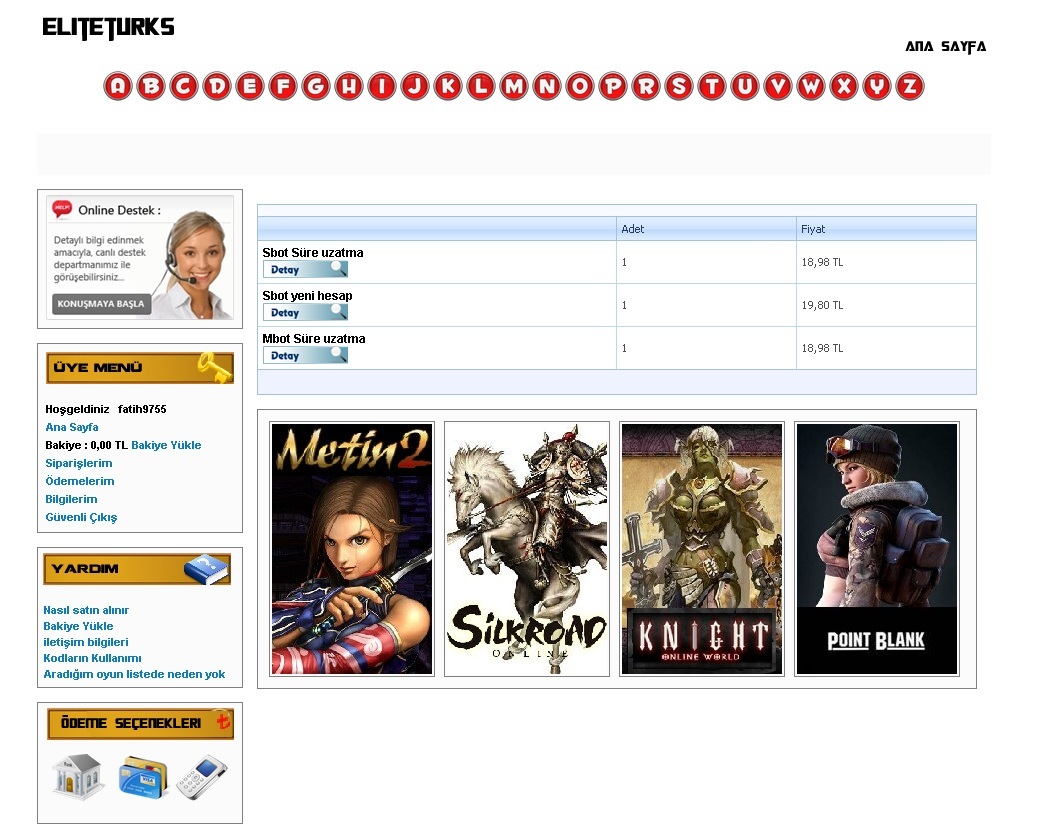
Task: Click the letter X circle icon
Action: click(844, 86)
